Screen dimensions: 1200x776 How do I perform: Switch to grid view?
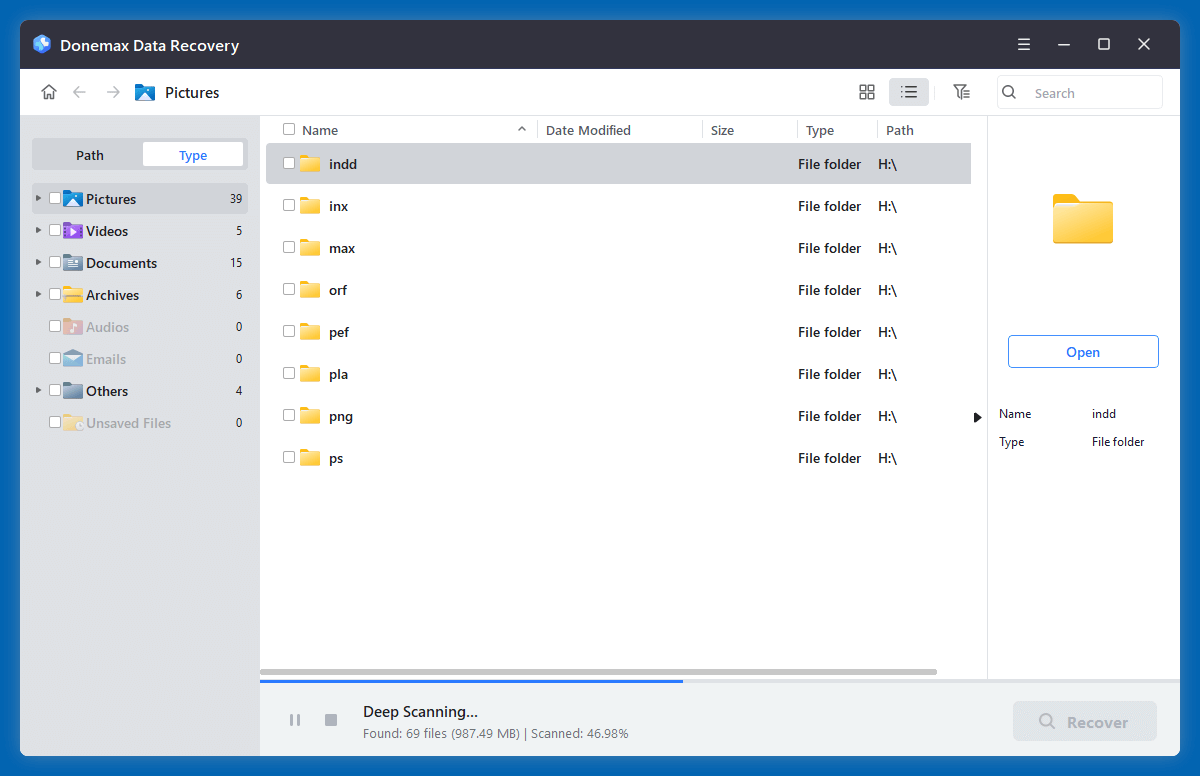[x=866, y=91]
